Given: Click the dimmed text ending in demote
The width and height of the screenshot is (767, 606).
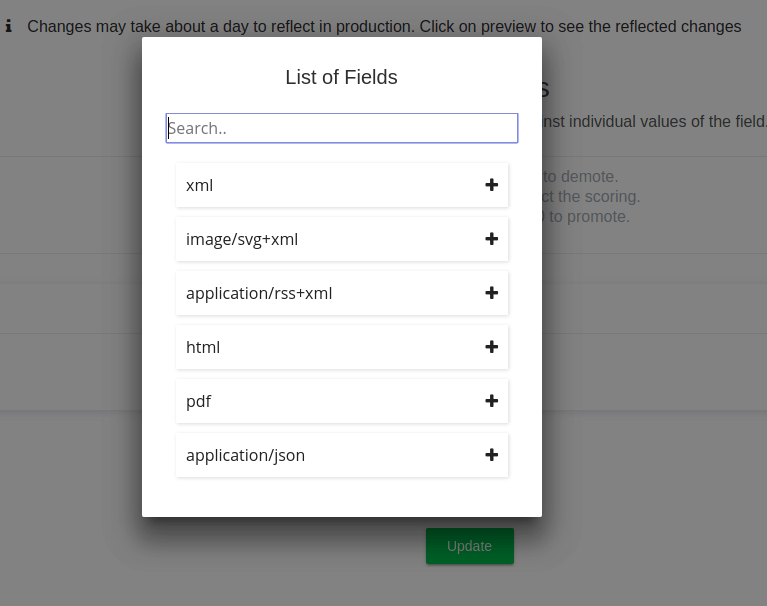Looking at the screenshot, I should [x=580, y=177].
